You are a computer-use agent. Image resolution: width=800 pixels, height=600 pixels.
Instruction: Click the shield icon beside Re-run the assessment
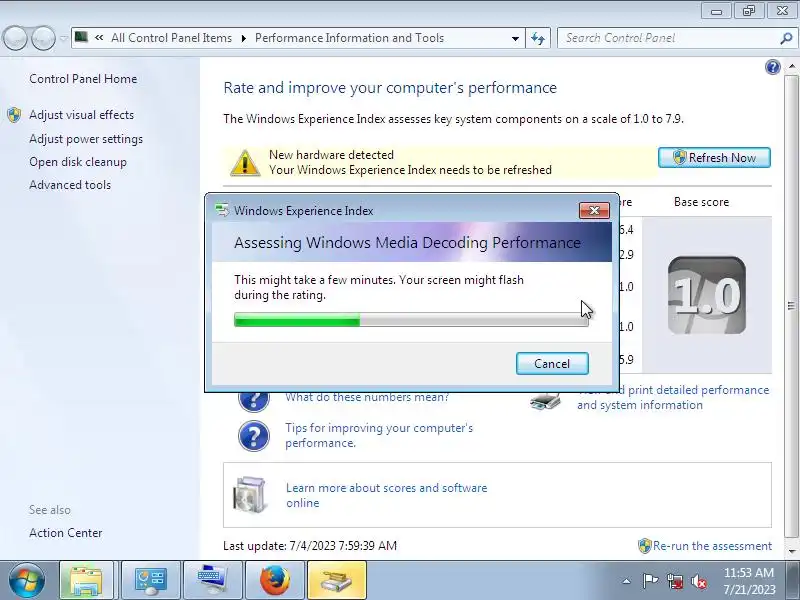click(645, 546)
